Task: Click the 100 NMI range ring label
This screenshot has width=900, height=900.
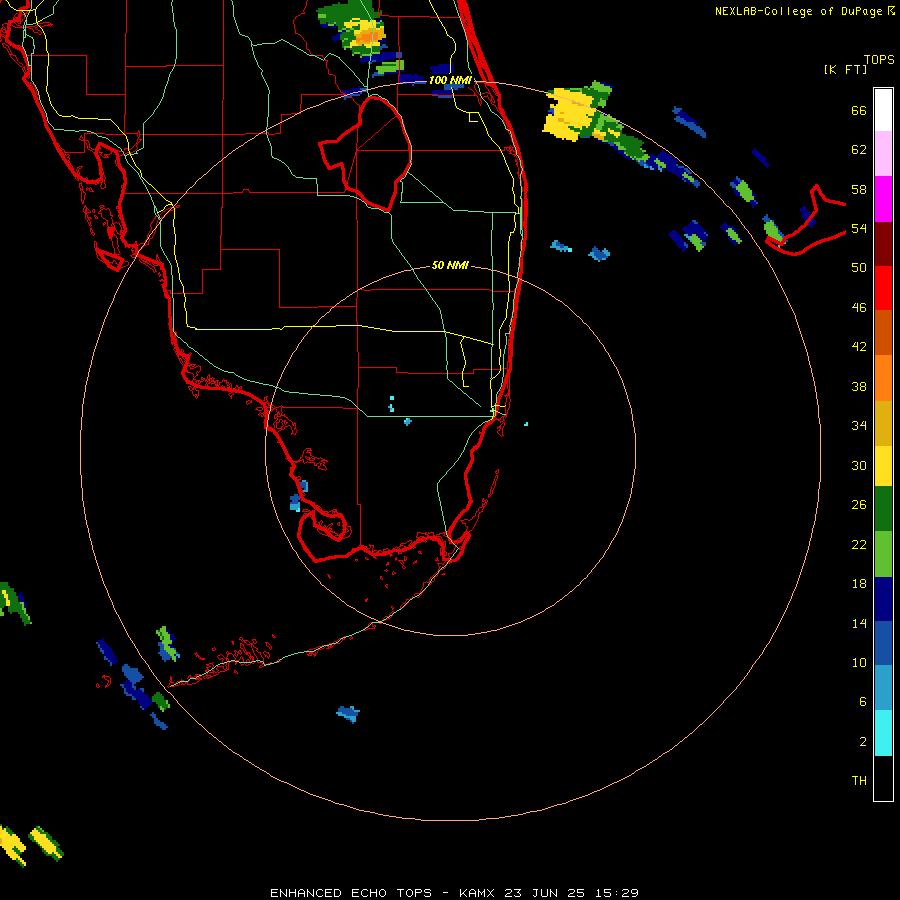Action: [450, 80]
